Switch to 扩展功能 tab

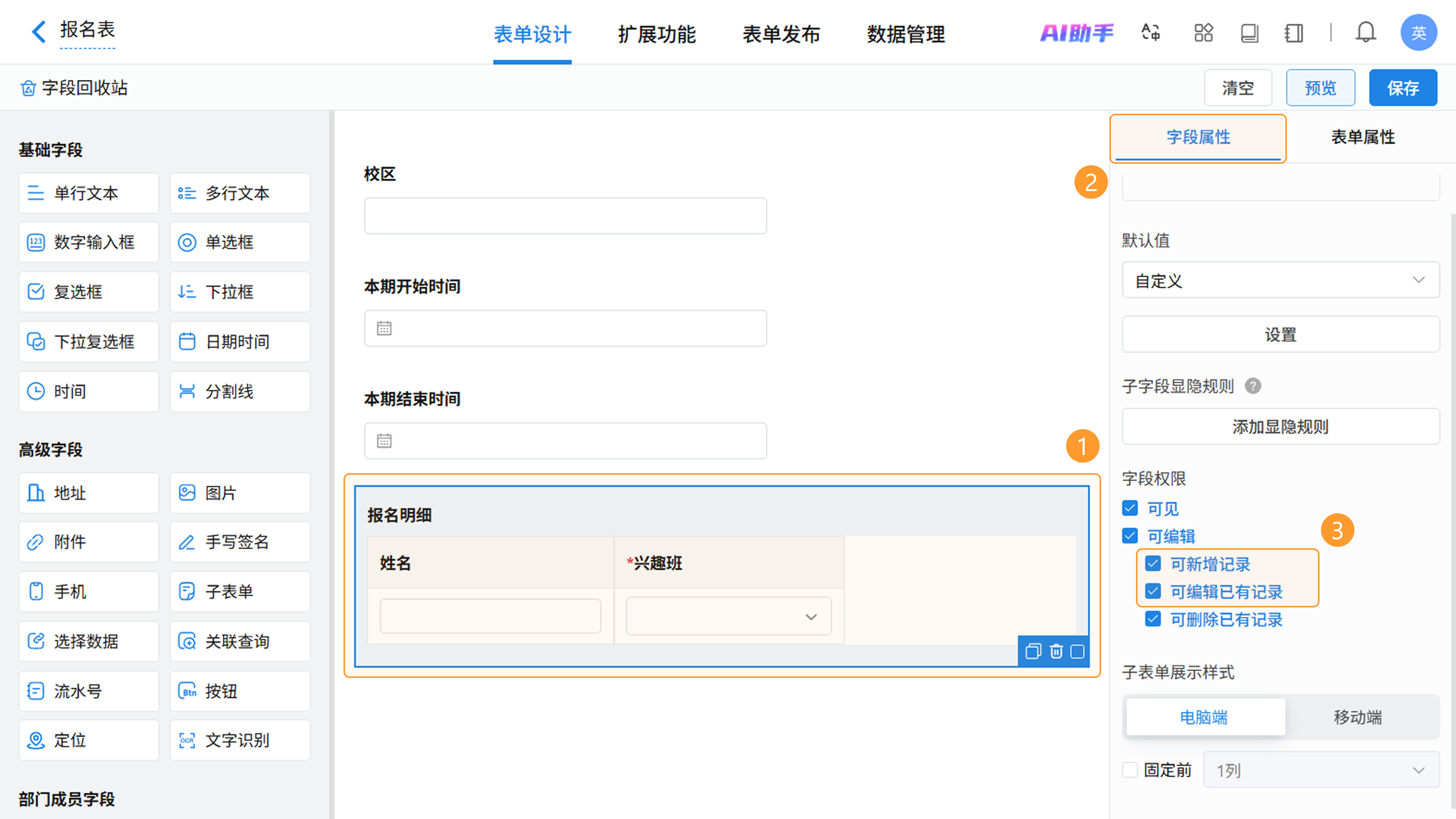[657, 35]
